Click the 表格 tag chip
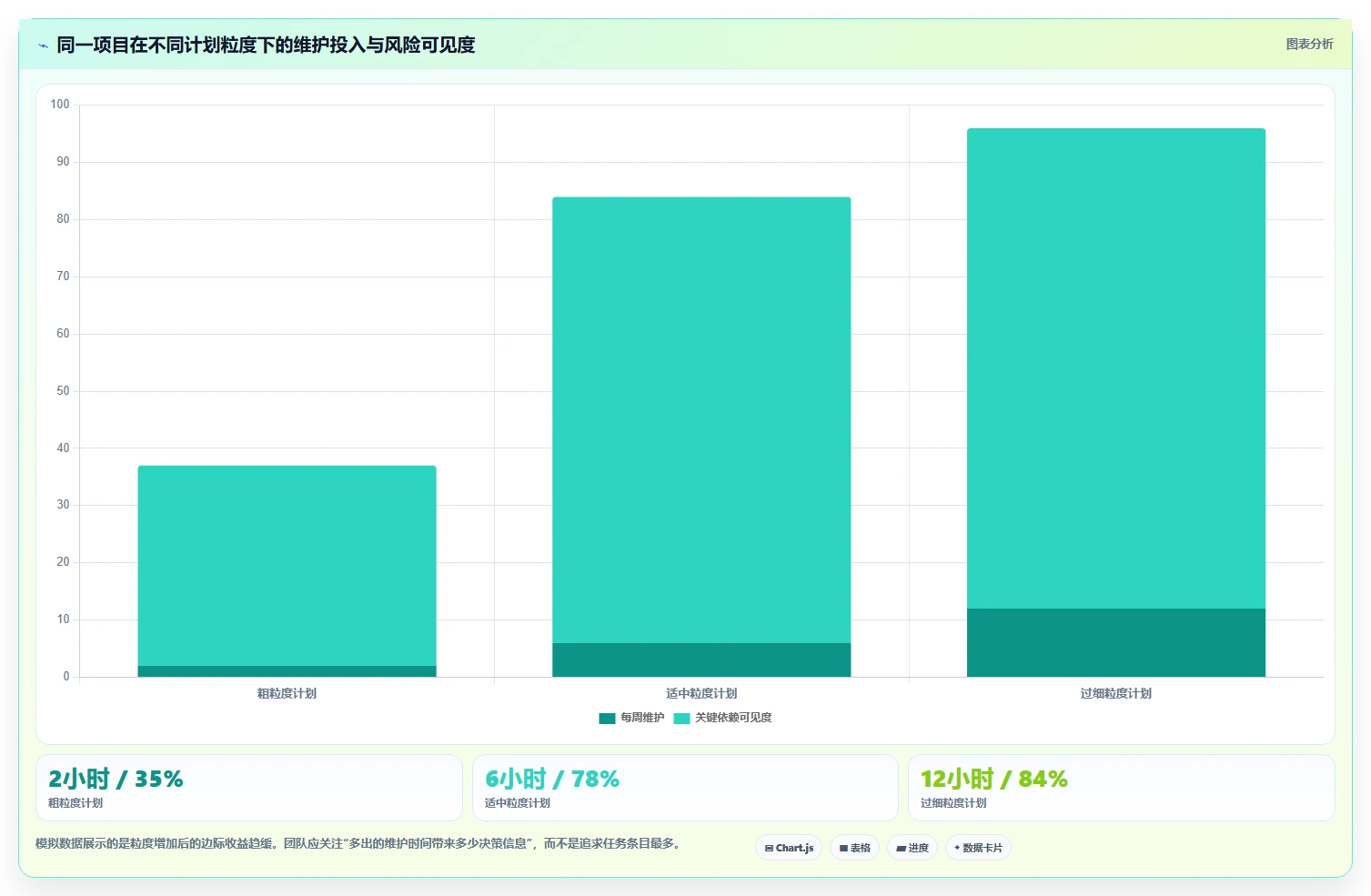This screenshot has width=1371, height=896. (854, 848)
